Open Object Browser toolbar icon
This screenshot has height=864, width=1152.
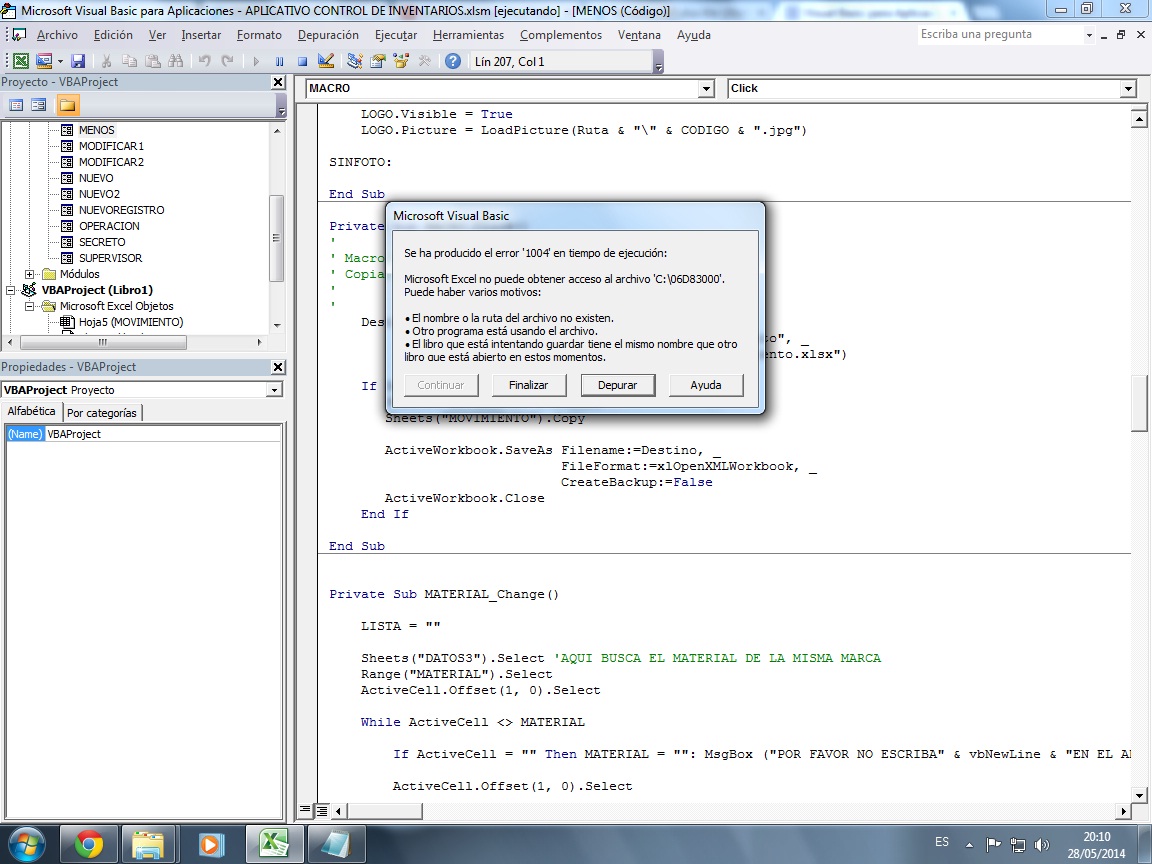(x=400, y=62)
